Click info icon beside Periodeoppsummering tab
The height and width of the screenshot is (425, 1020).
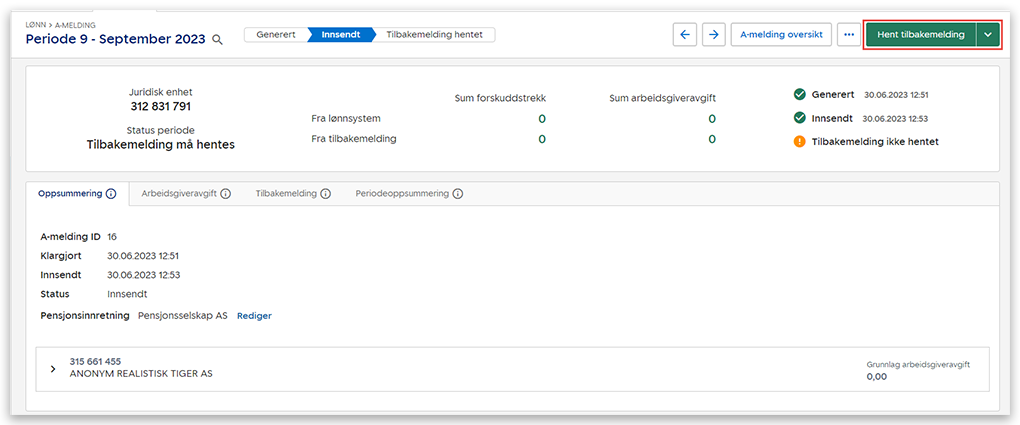coord(458,194)
